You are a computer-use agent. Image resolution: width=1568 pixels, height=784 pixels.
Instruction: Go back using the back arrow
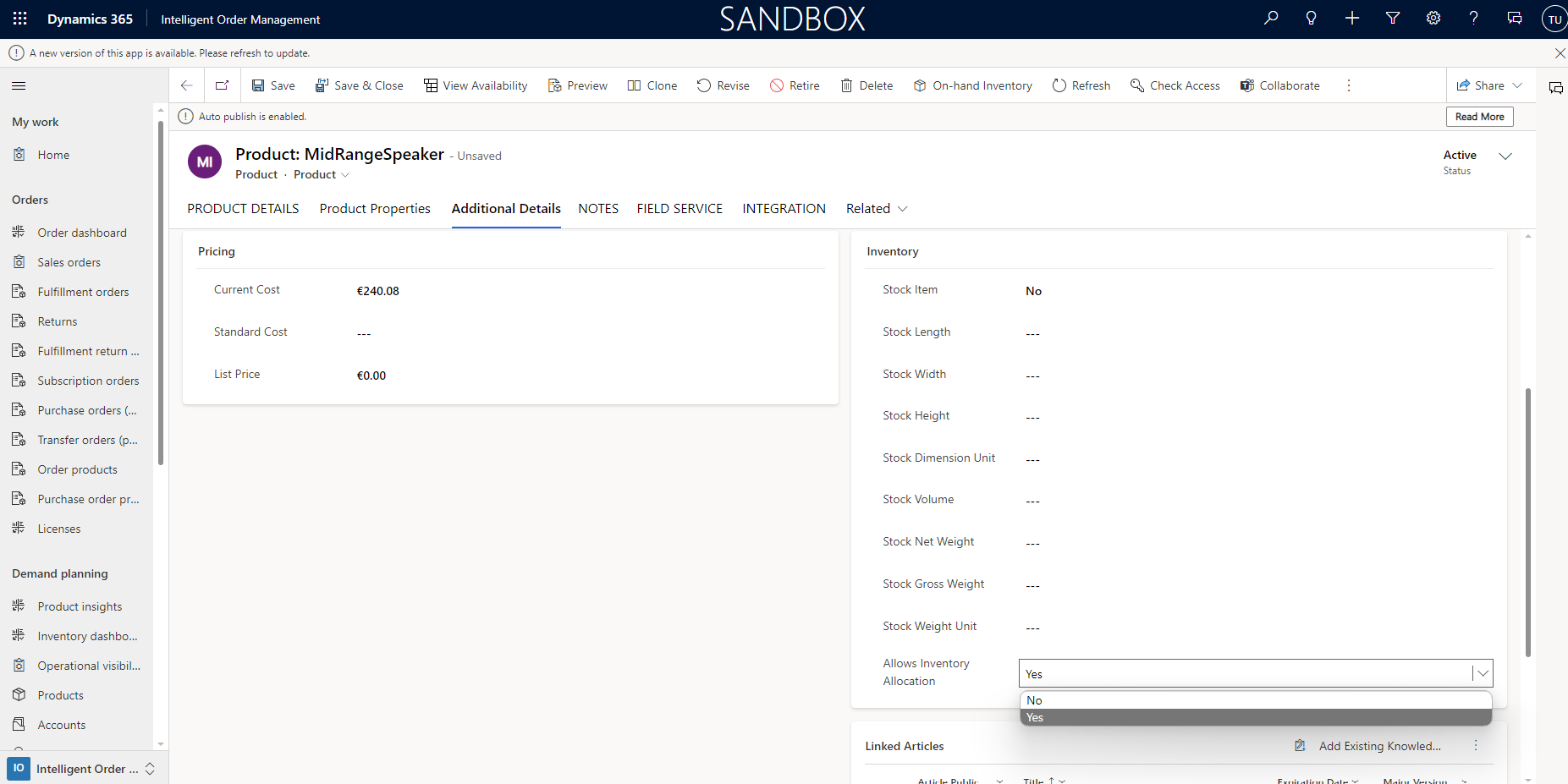point(187,85)
